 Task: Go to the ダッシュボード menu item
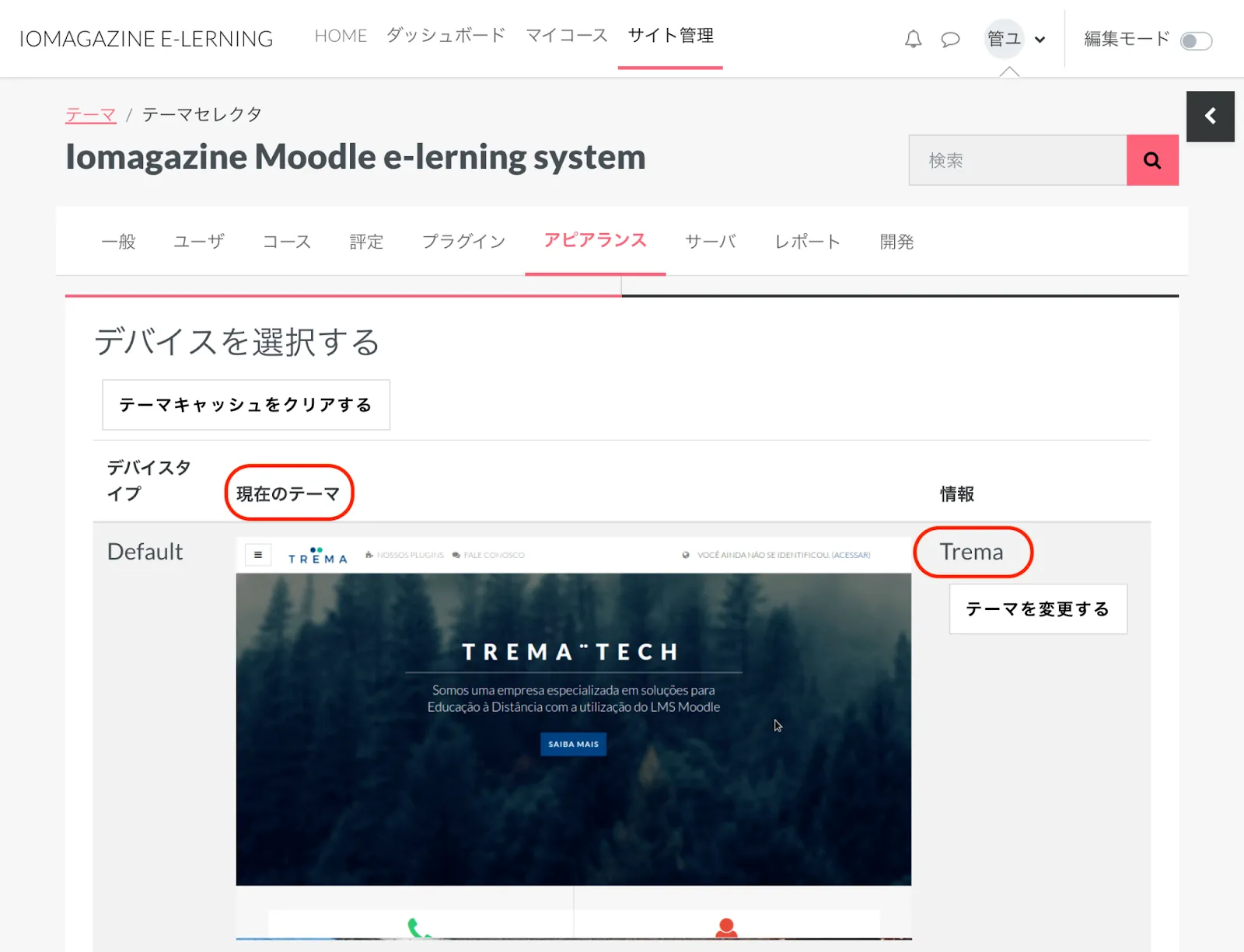pyautogui.click(x=446, y=36)
